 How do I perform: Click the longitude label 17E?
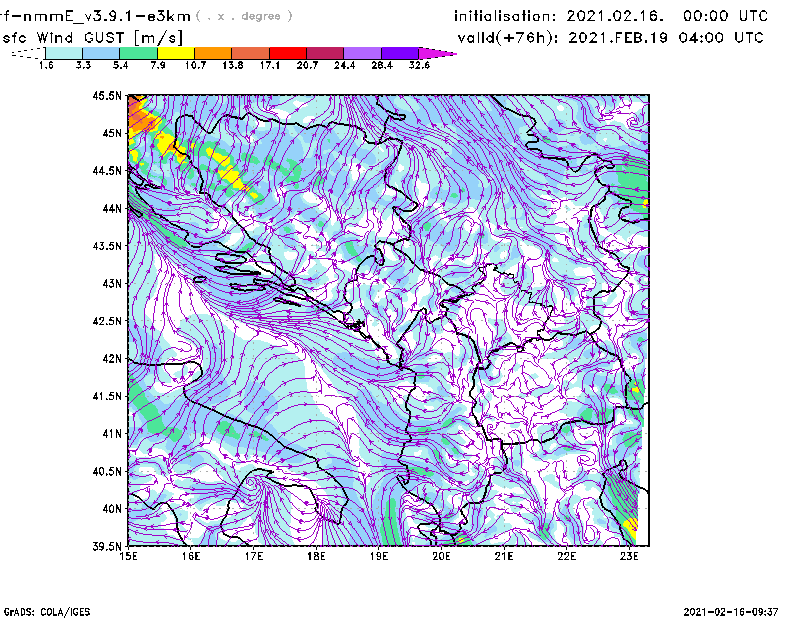pyautogui.click(x=254, y=556)
